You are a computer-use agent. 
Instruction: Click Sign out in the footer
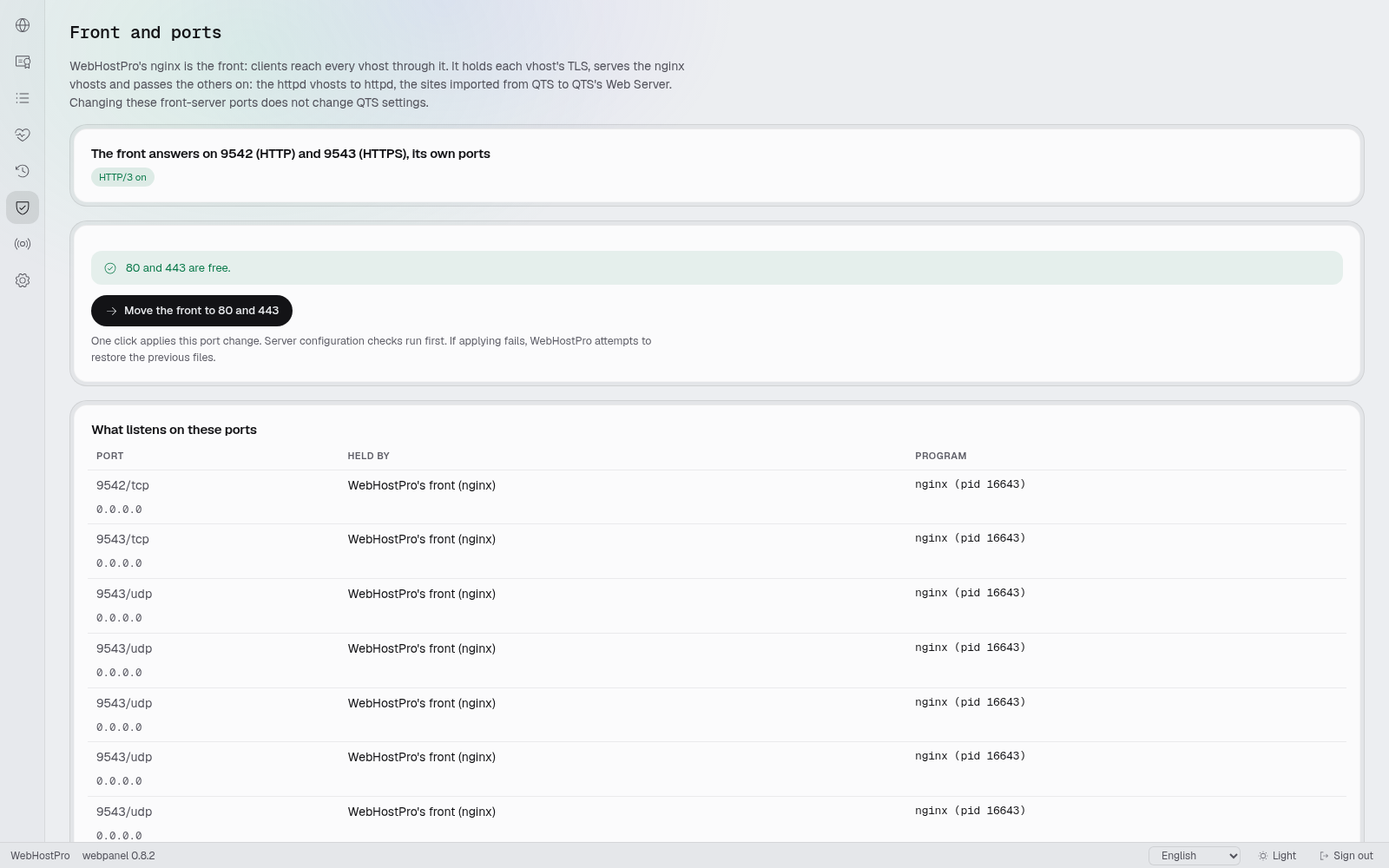pyautogui.click(x=1346, y=856)
